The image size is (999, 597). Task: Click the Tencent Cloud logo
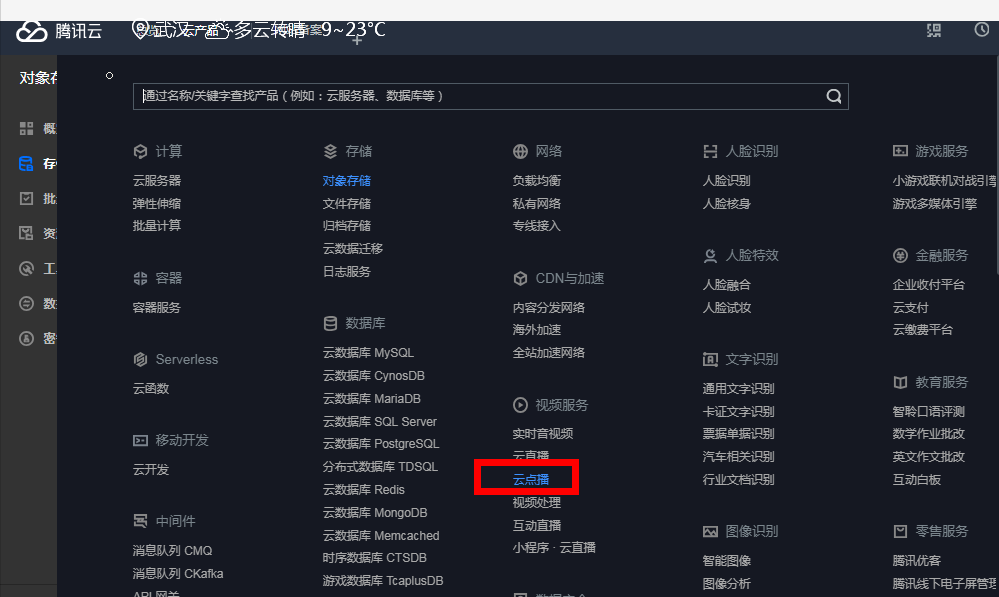tap(59, 31)
